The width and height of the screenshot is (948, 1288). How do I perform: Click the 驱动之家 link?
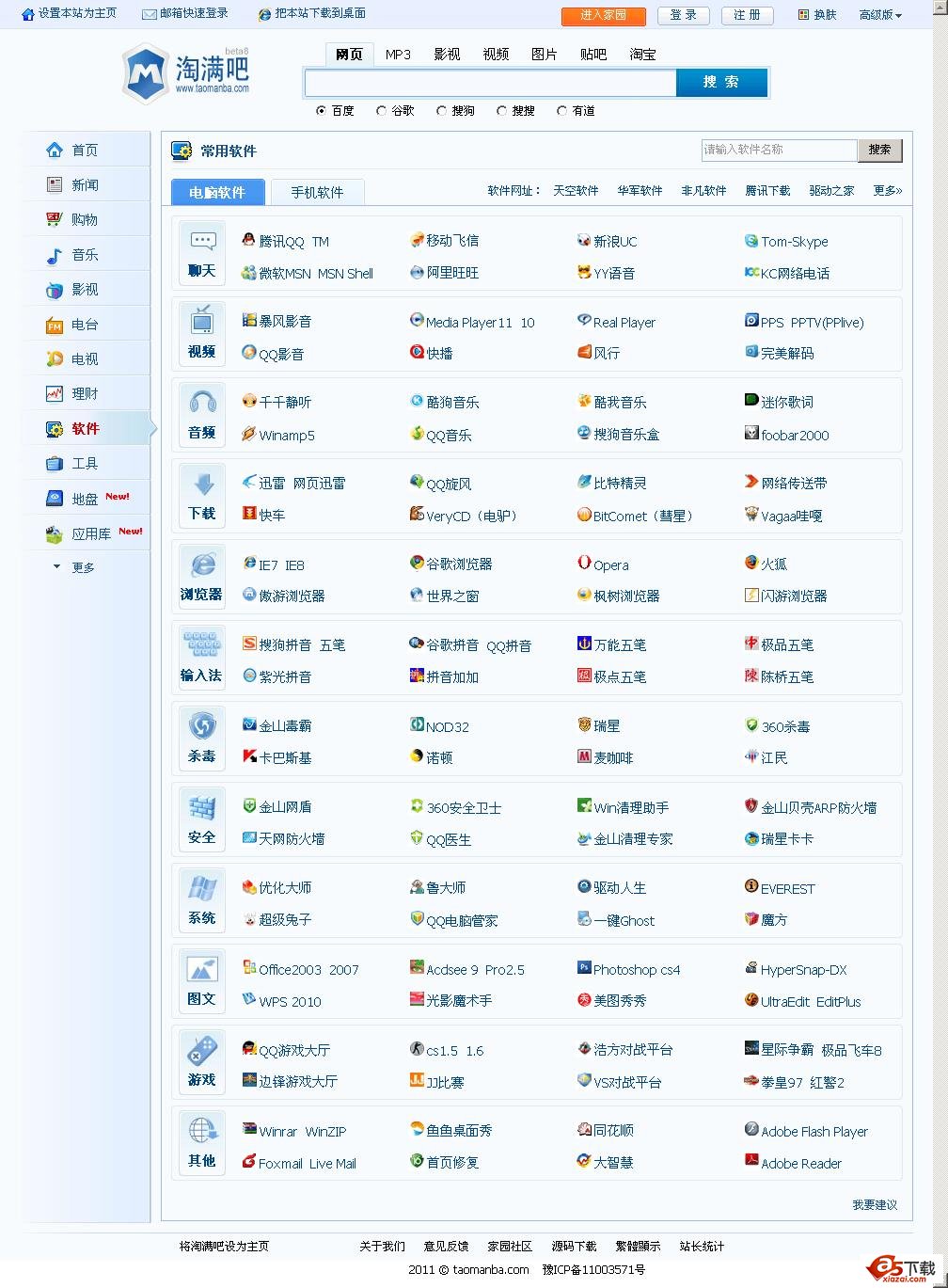tap(831, 190)
